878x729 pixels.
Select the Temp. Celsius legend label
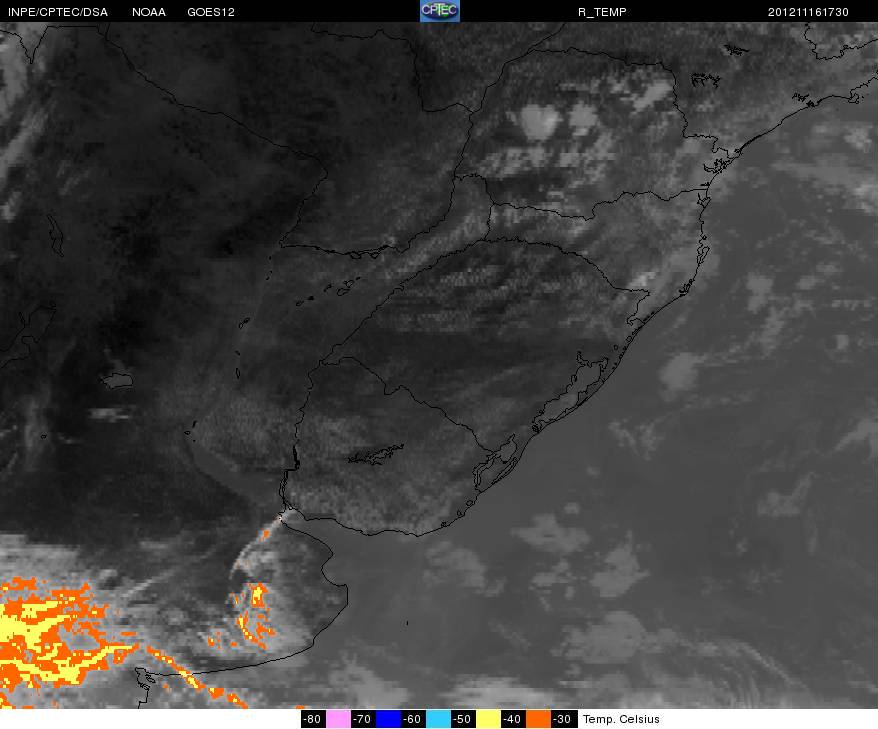(x=621, y=719)
